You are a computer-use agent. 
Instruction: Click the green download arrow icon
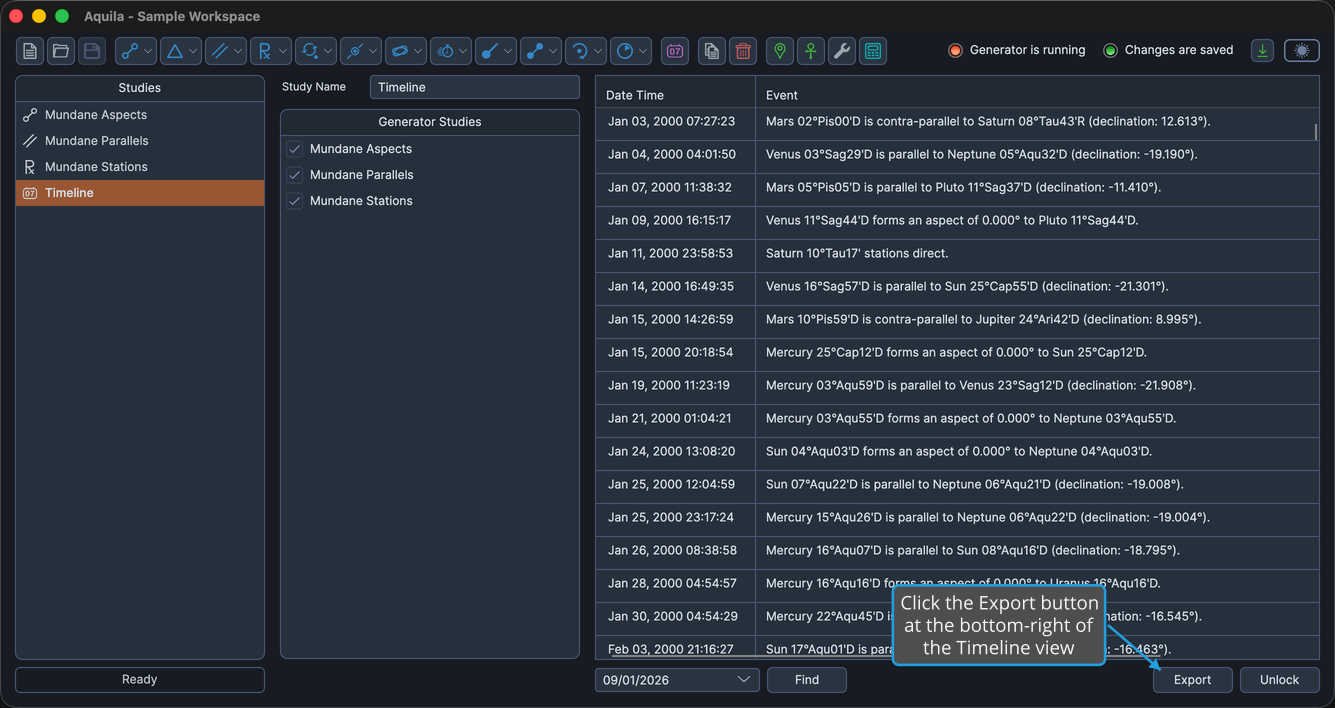[1263, 50]
